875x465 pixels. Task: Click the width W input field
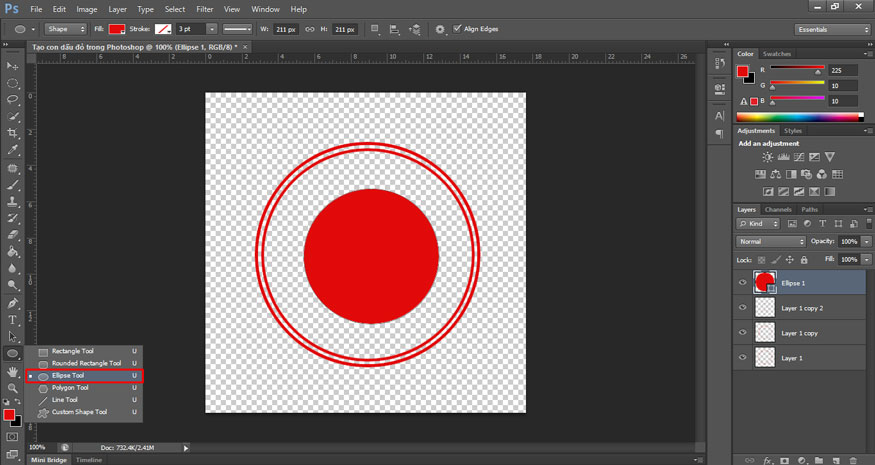click(x=286, y=29)
